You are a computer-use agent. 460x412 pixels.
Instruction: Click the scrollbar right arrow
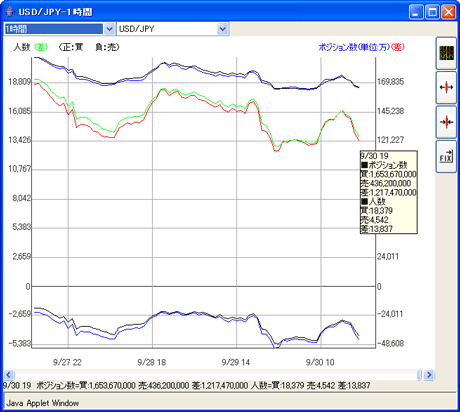tap(429, 375)
